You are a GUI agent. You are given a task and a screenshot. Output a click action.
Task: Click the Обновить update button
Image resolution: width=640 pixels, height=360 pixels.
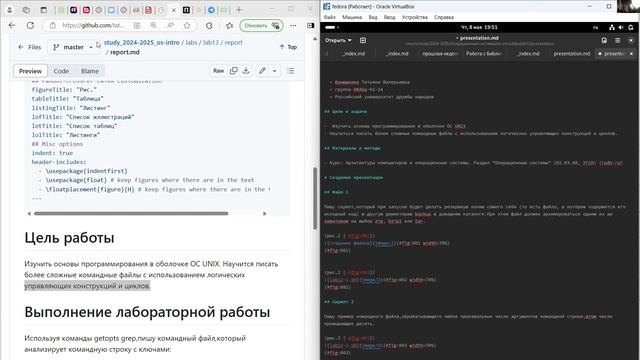pyautogui.click(x=261, y=25)
